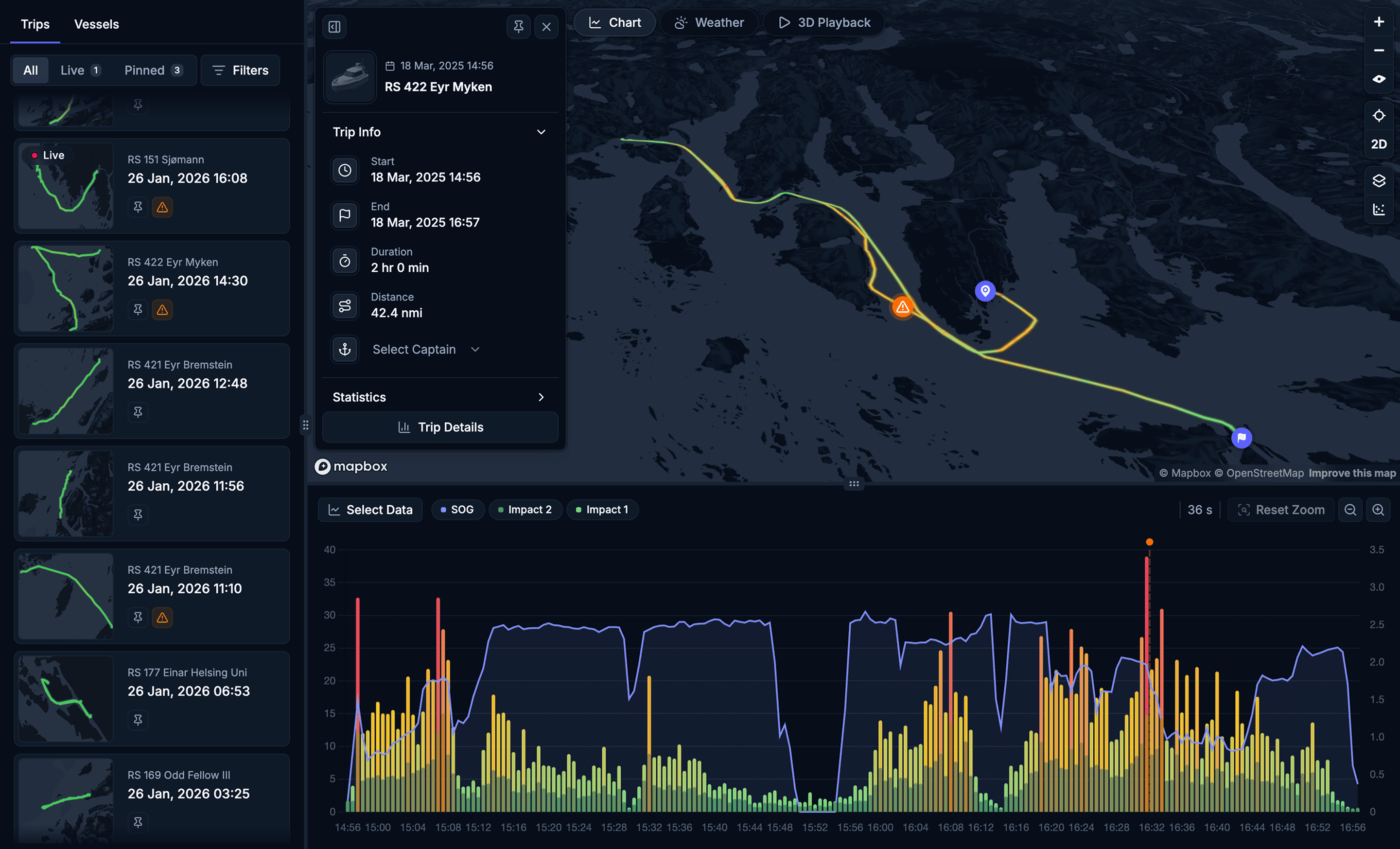Toggle the Impact 2 chart series off
Viewport: 1400px width, 849px height.
point(525,509)
